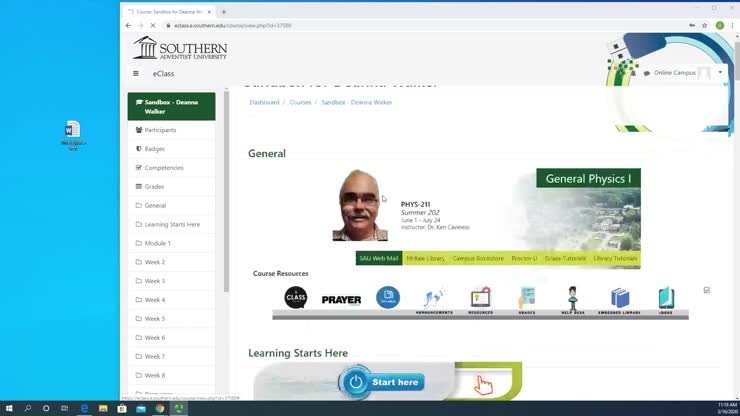Launch Microsoft Edge from the taskbar
The height and width of the screenshot is (416, 740).
tap(84, 408)
